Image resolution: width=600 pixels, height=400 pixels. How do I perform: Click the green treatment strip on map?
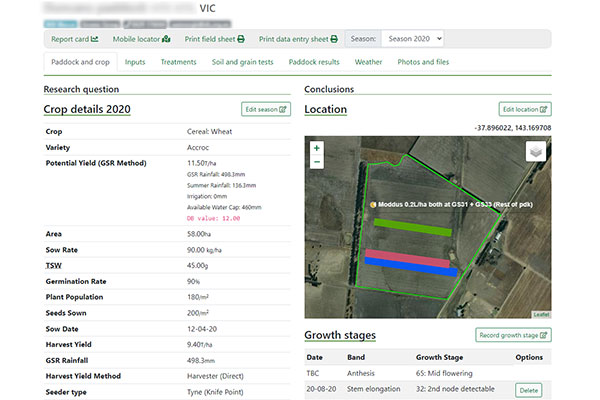pyautogui.click(x=412, y=227)
